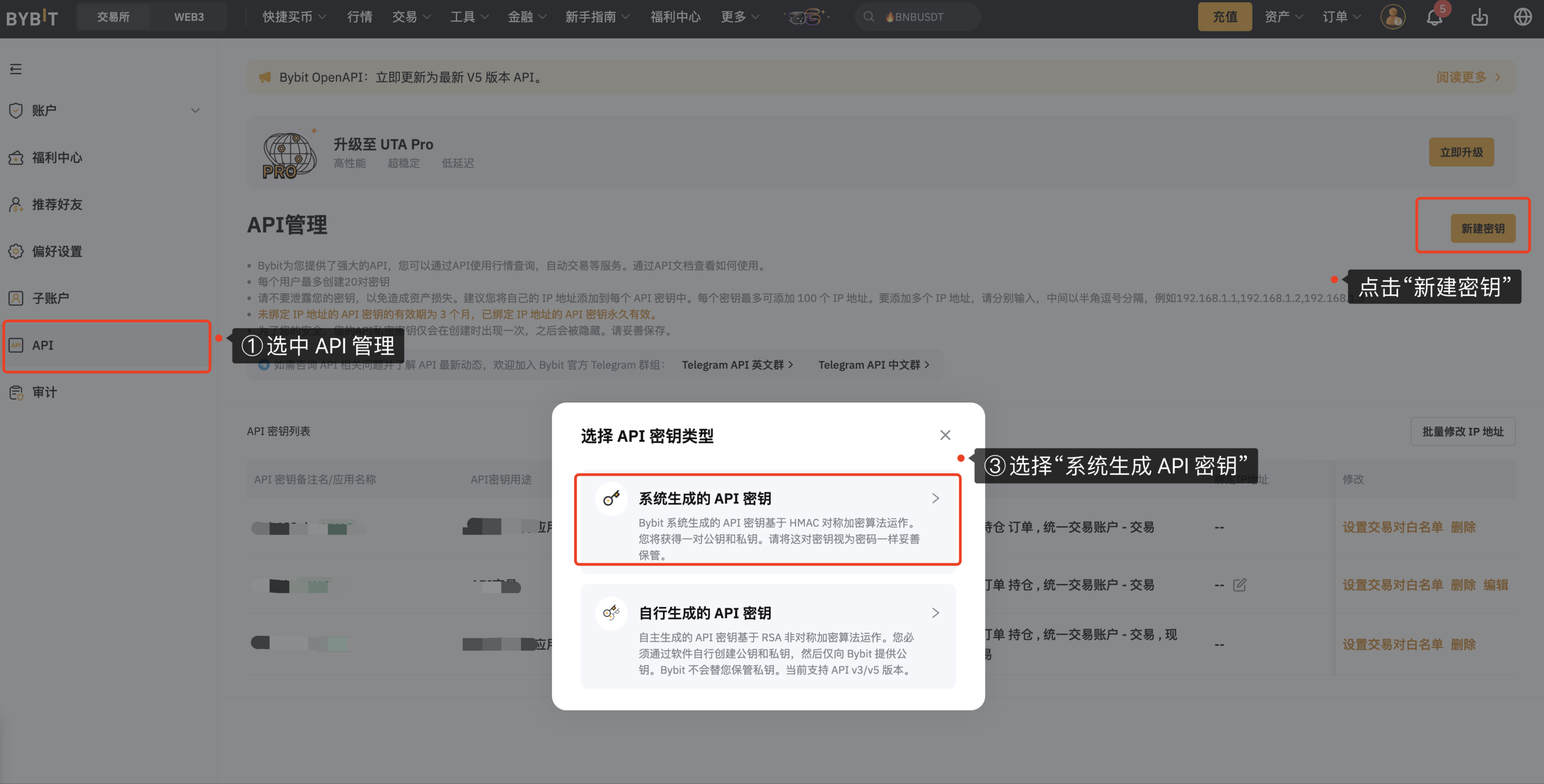1544x784 pixels.
Task: Open the Telegram API 中文群 link
Action: click(x=874, y=365)
